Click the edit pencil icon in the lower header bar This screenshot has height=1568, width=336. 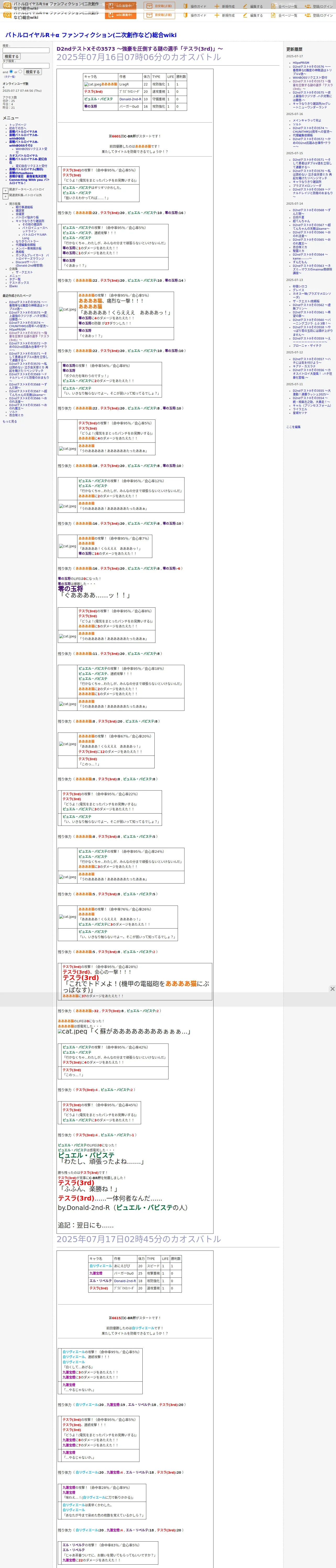coord(245,15)
